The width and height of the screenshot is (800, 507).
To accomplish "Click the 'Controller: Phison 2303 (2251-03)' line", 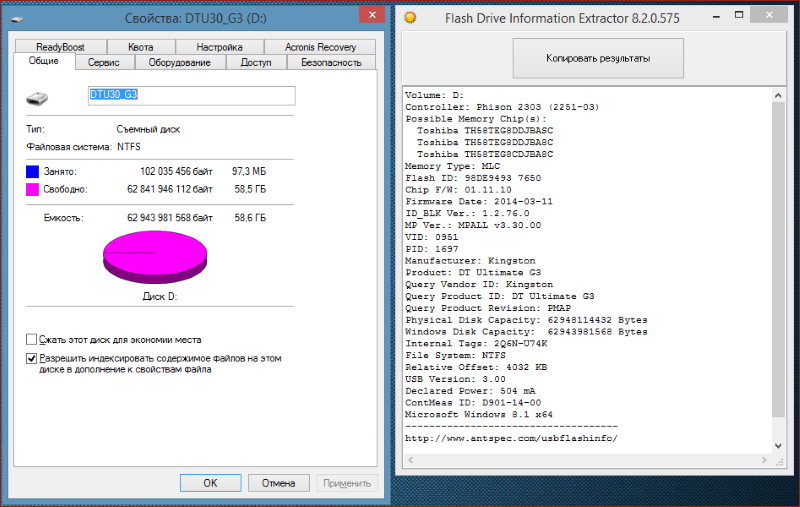I will coord(502,107).
